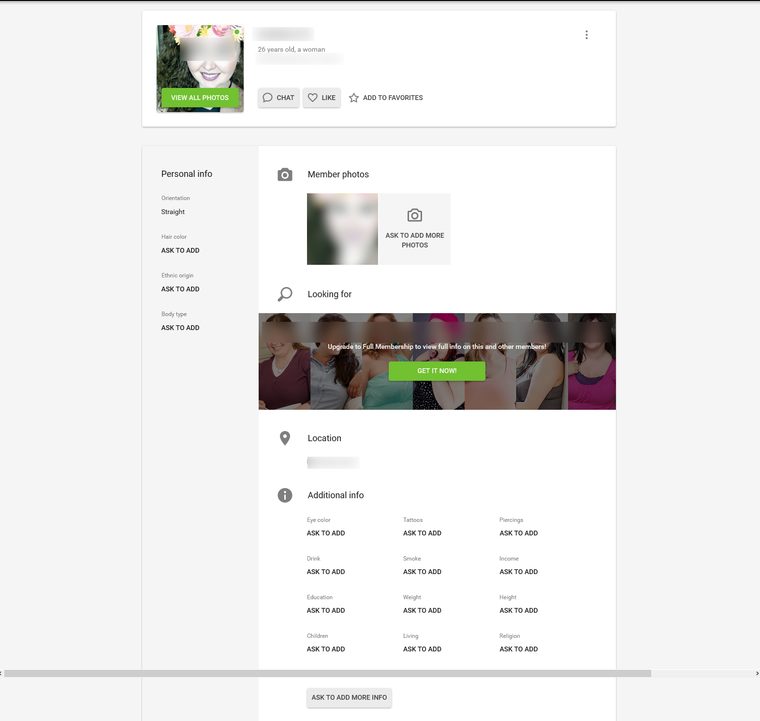Click the magnifier icon beside Looking for
The image size is (760, 721).
pos(285,294)
